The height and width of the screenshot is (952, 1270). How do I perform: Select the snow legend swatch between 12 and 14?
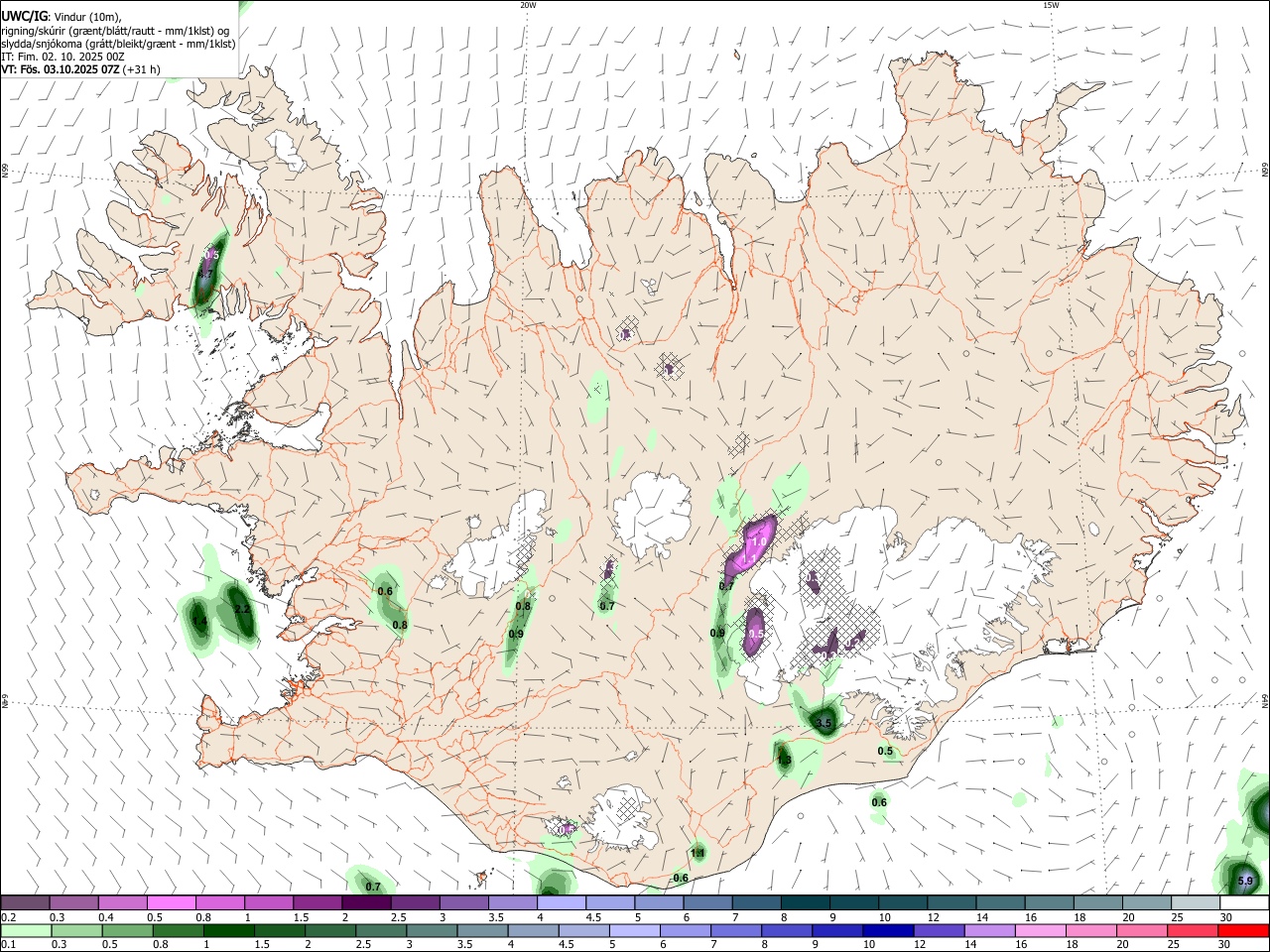coord(951,902)
